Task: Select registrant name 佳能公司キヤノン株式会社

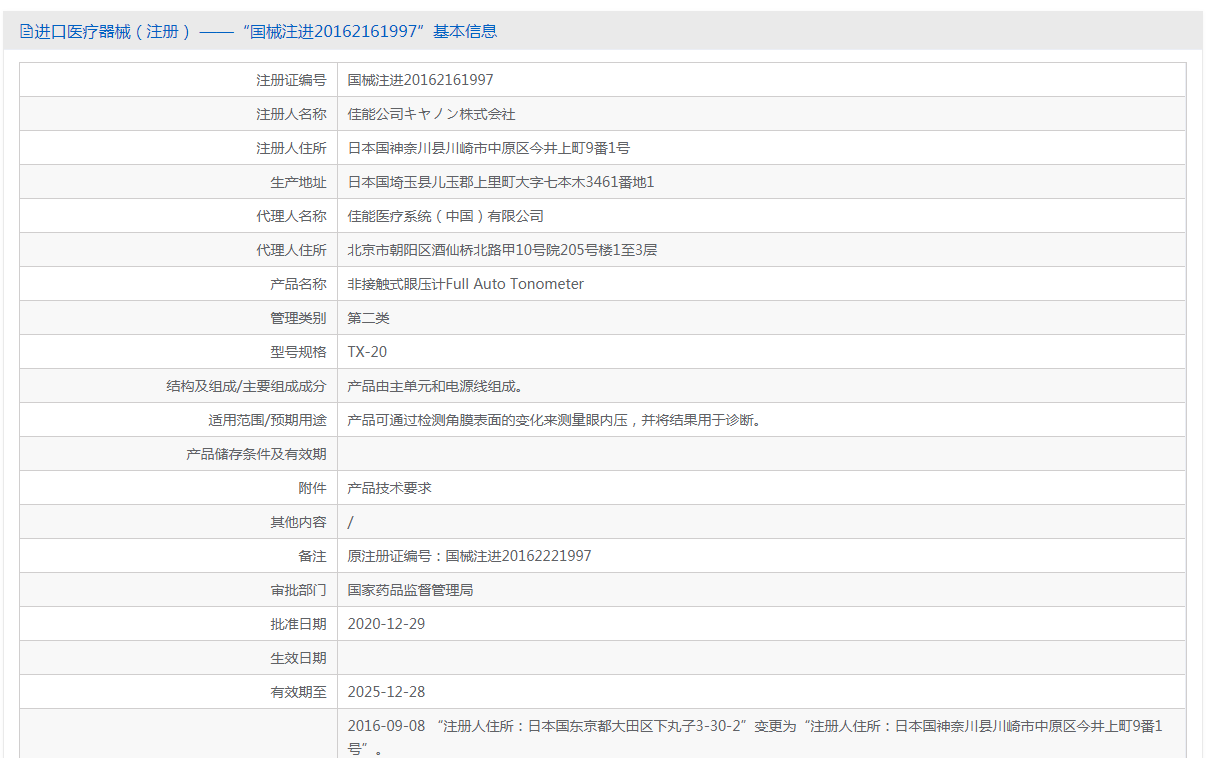Action: (x=432, y=114)
